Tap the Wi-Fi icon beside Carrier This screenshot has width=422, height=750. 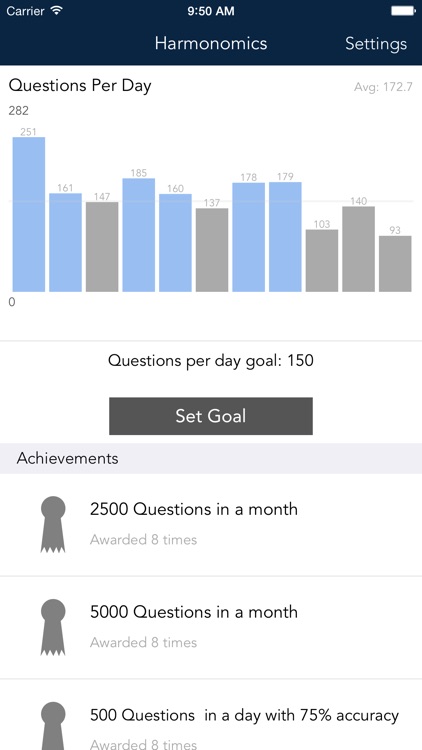[x=56, y=11]
